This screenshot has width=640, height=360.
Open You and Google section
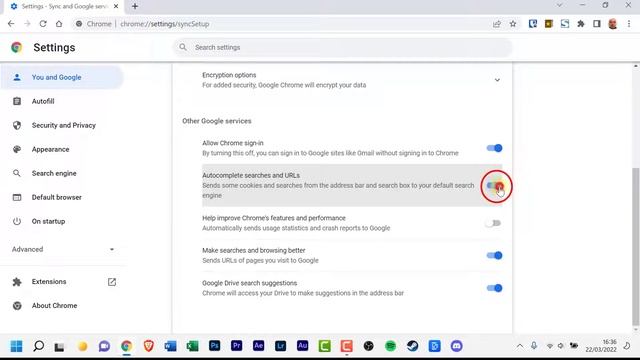point(62,77)
